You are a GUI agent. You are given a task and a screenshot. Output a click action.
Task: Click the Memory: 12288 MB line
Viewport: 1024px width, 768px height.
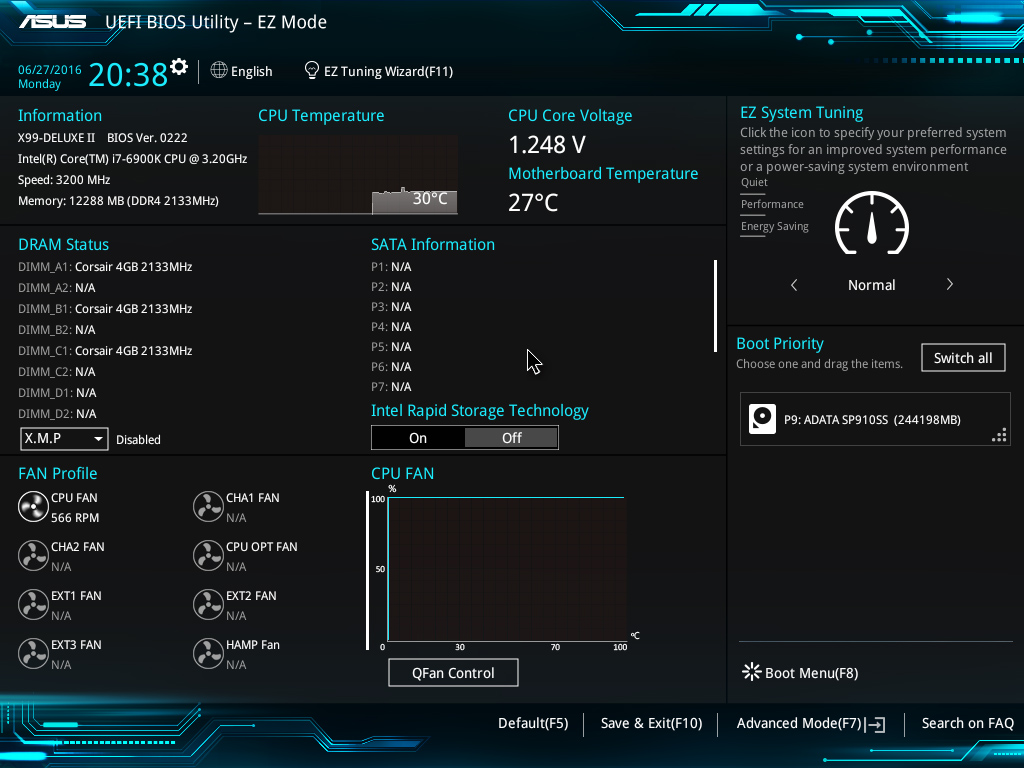(x=118, y=200)
